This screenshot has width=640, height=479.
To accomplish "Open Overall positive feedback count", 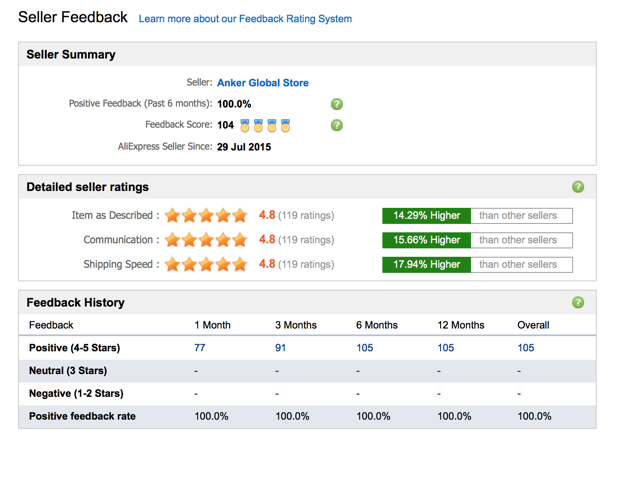I will click(x=526, y=348).
